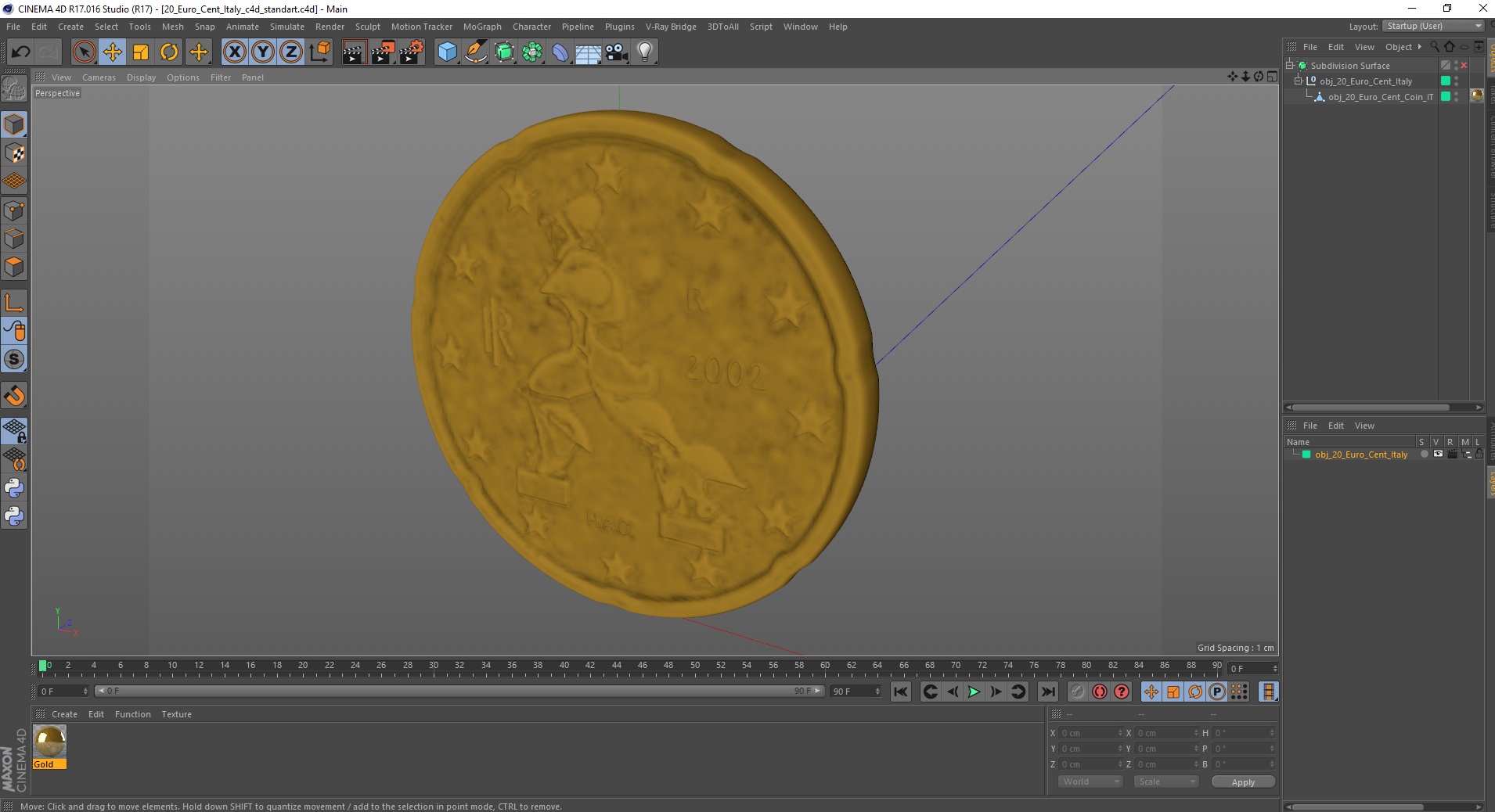Open the MoGraph menu
1495x812 pixels.
481,27
